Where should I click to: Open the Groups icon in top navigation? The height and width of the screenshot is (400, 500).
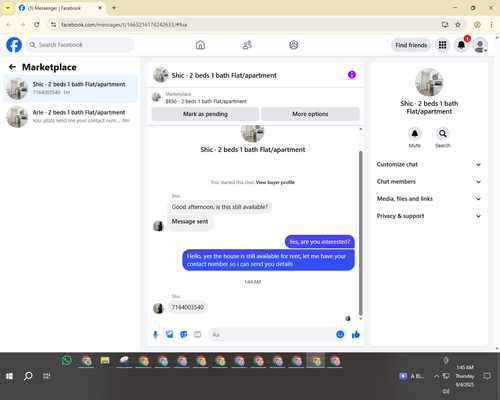(294, 45)
